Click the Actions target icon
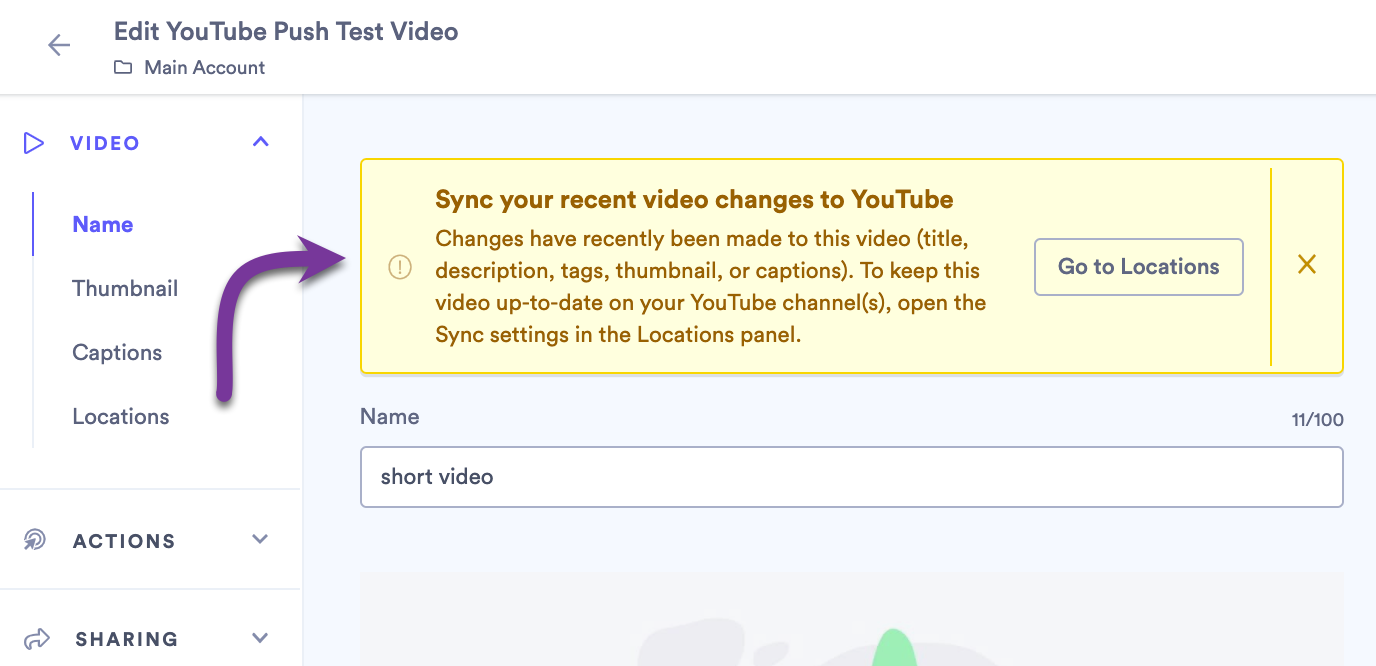Viewport: 1376px width, 666px height. (x=35, y=540)
